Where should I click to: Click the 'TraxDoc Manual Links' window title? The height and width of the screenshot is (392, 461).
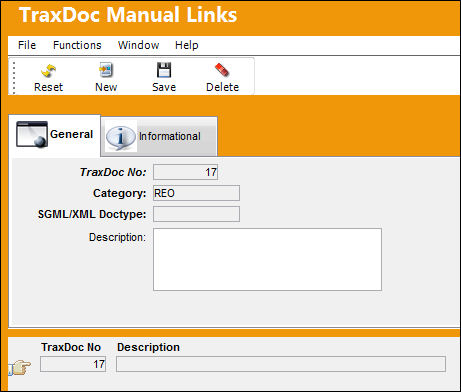point(128,15)
